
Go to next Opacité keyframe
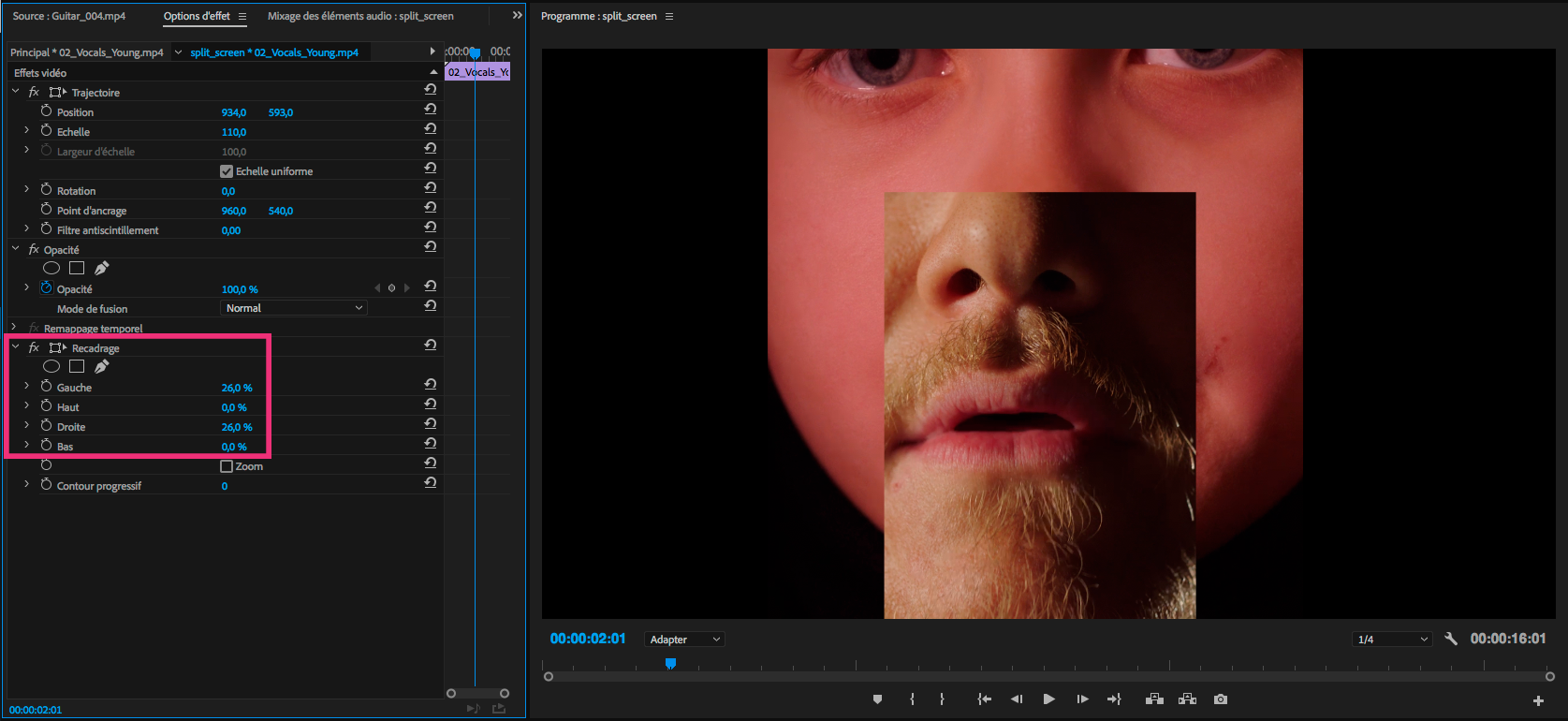coord(407,288)
